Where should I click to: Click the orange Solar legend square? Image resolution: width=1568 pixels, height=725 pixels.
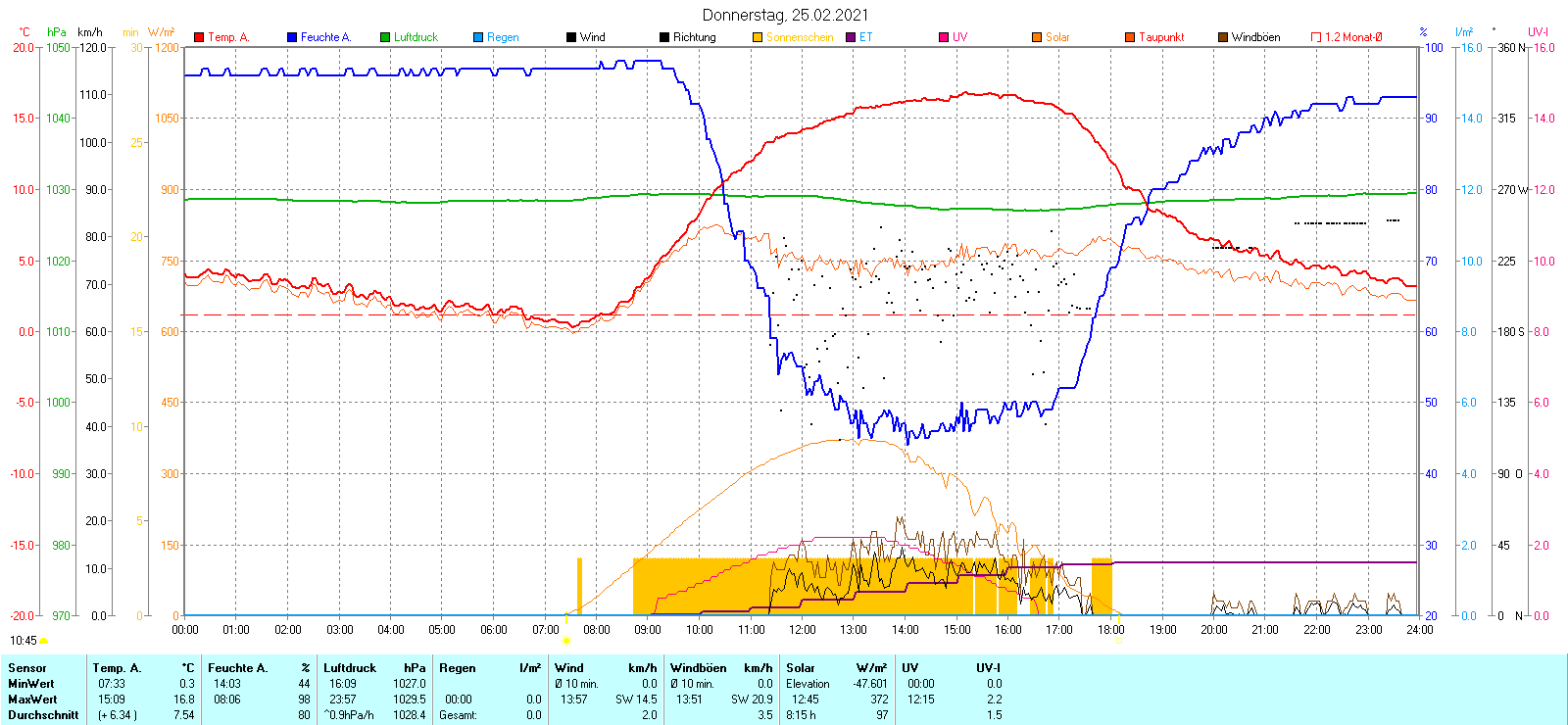[1037, 37]
